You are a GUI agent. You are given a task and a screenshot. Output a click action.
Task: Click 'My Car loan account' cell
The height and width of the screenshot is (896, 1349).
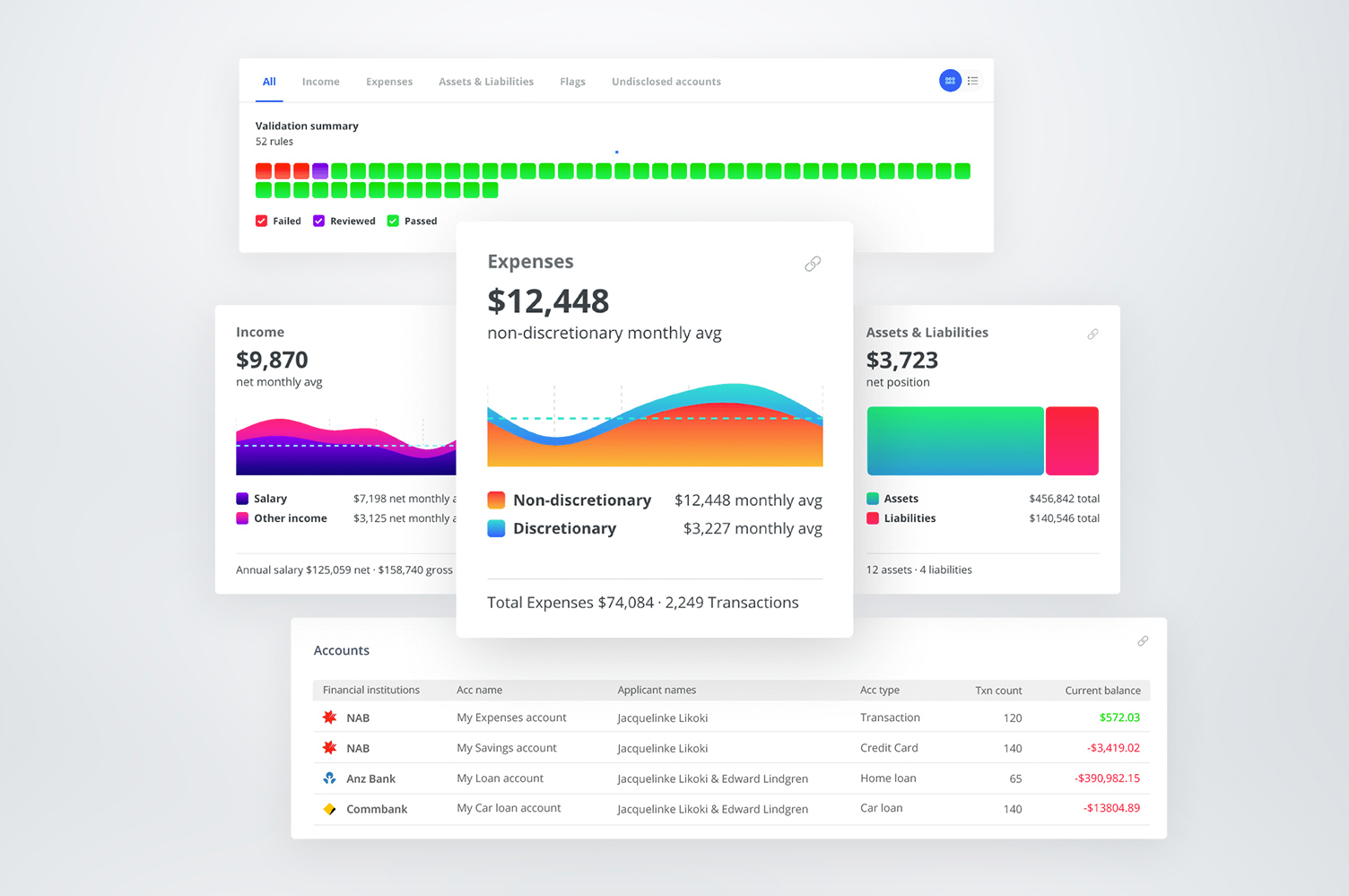[x=509, y=808]
